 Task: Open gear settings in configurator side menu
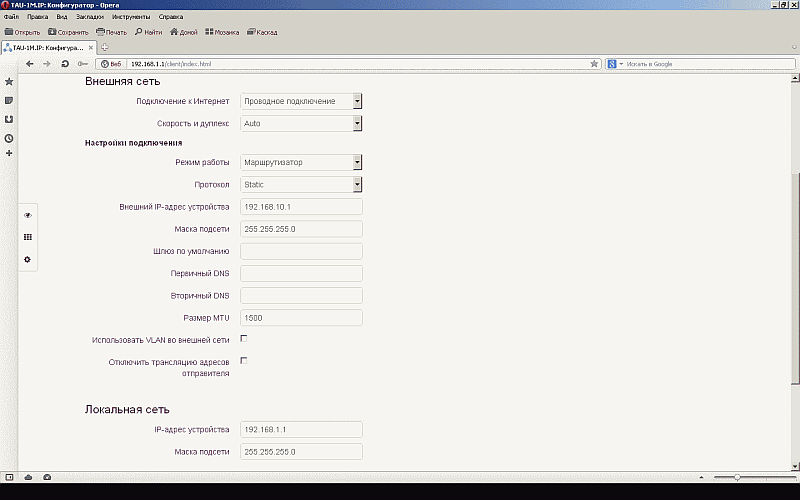28,260
